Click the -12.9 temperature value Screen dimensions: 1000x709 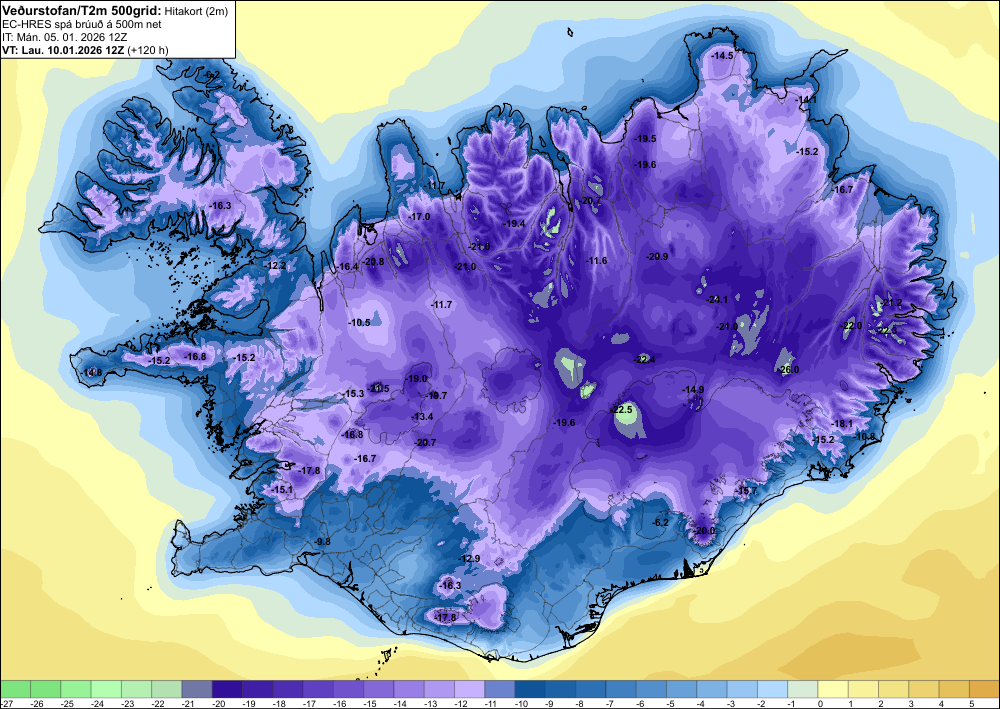[469, 559]
